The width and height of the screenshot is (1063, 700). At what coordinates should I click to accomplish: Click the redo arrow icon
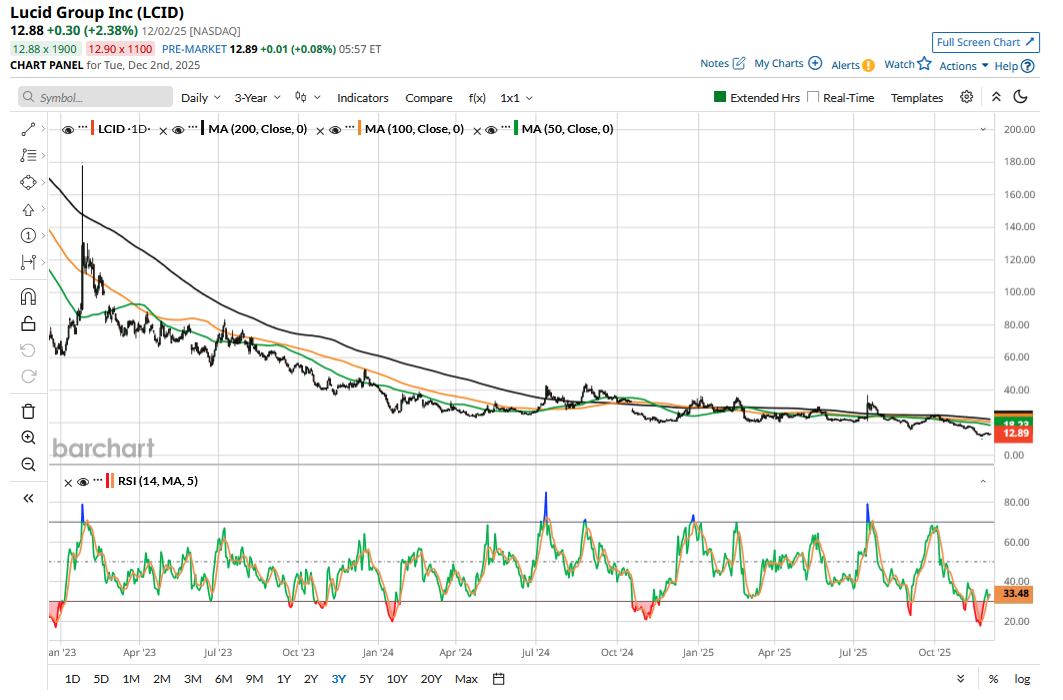[28, 376]
